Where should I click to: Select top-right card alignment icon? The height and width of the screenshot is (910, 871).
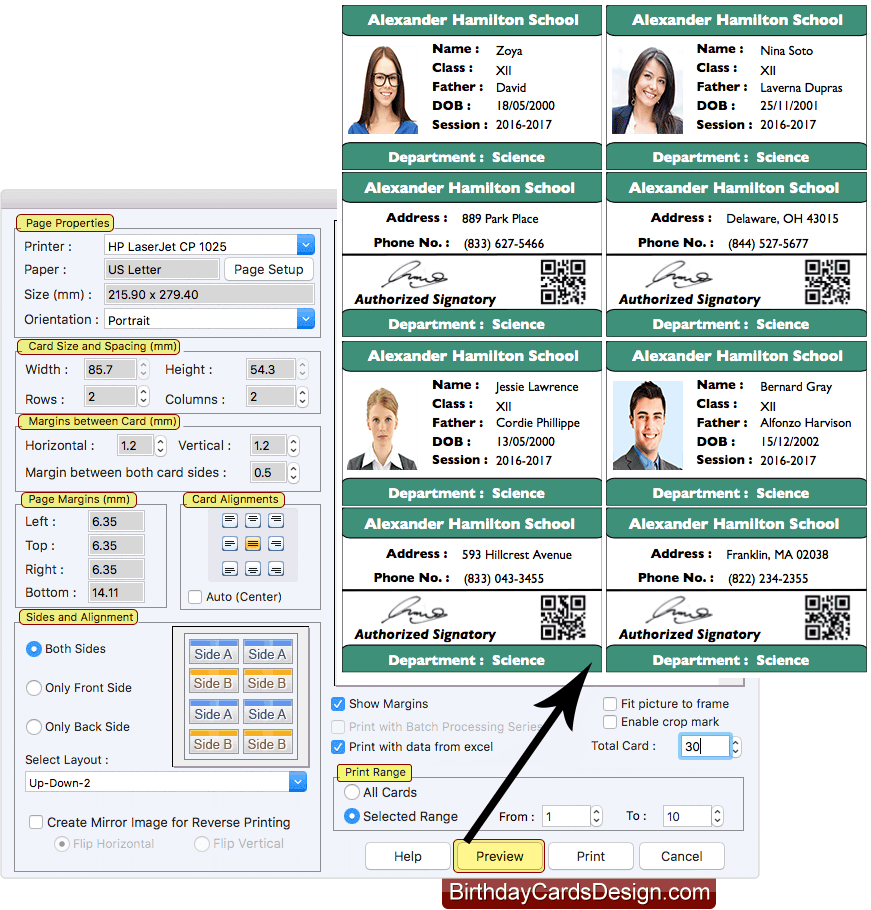[276, 520]
